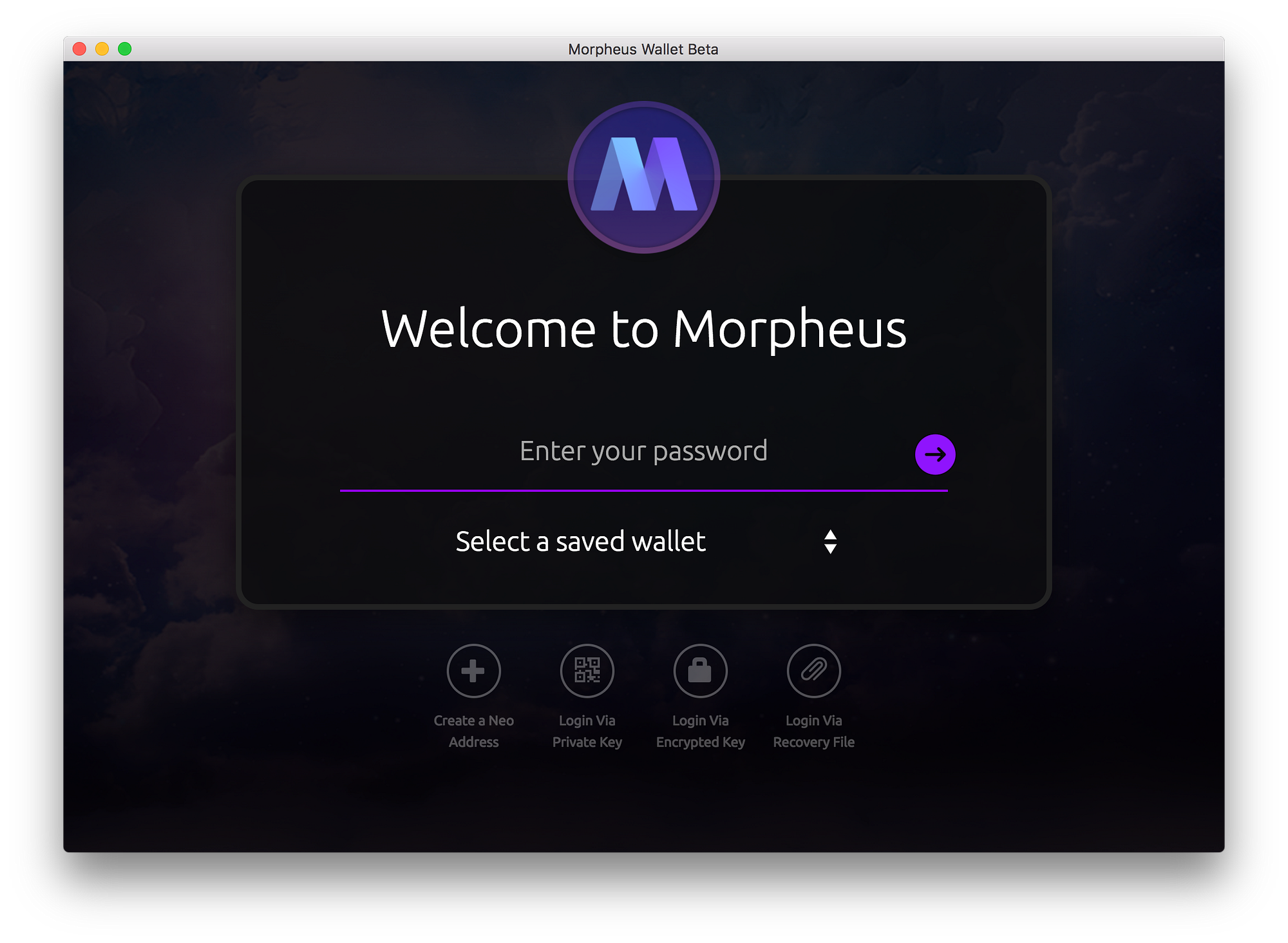Click the Morpheus Wallet Beta title bar
The image size is (1288, 943).
pos(643,49)
